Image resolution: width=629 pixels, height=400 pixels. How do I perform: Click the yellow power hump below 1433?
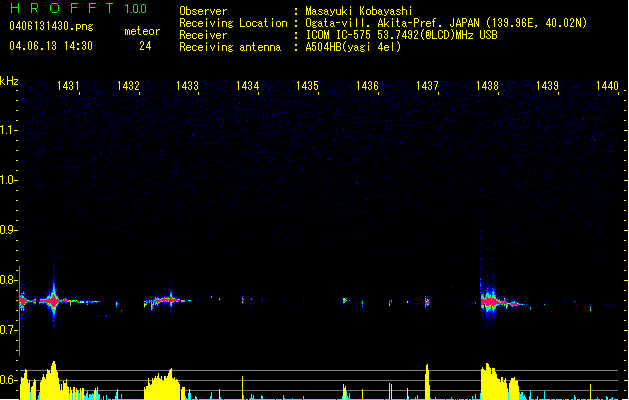click(x=164, y=384)
